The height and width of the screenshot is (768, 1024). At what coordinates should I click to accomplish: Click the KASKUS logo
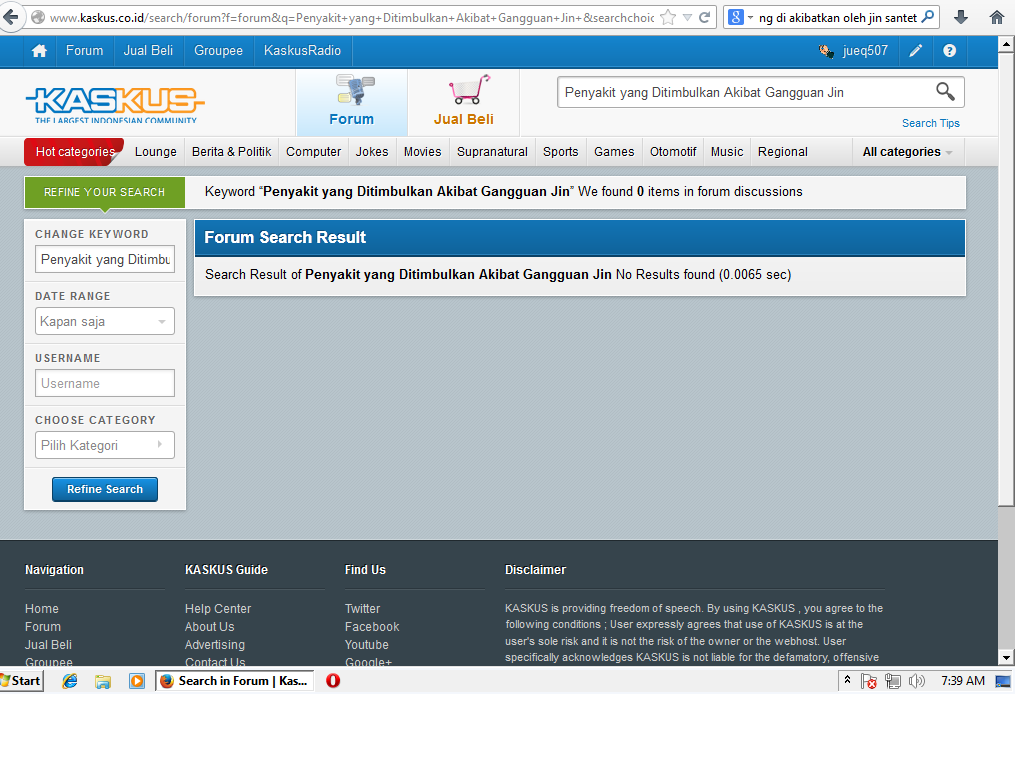pyautogui.click(x=115, y=104)
